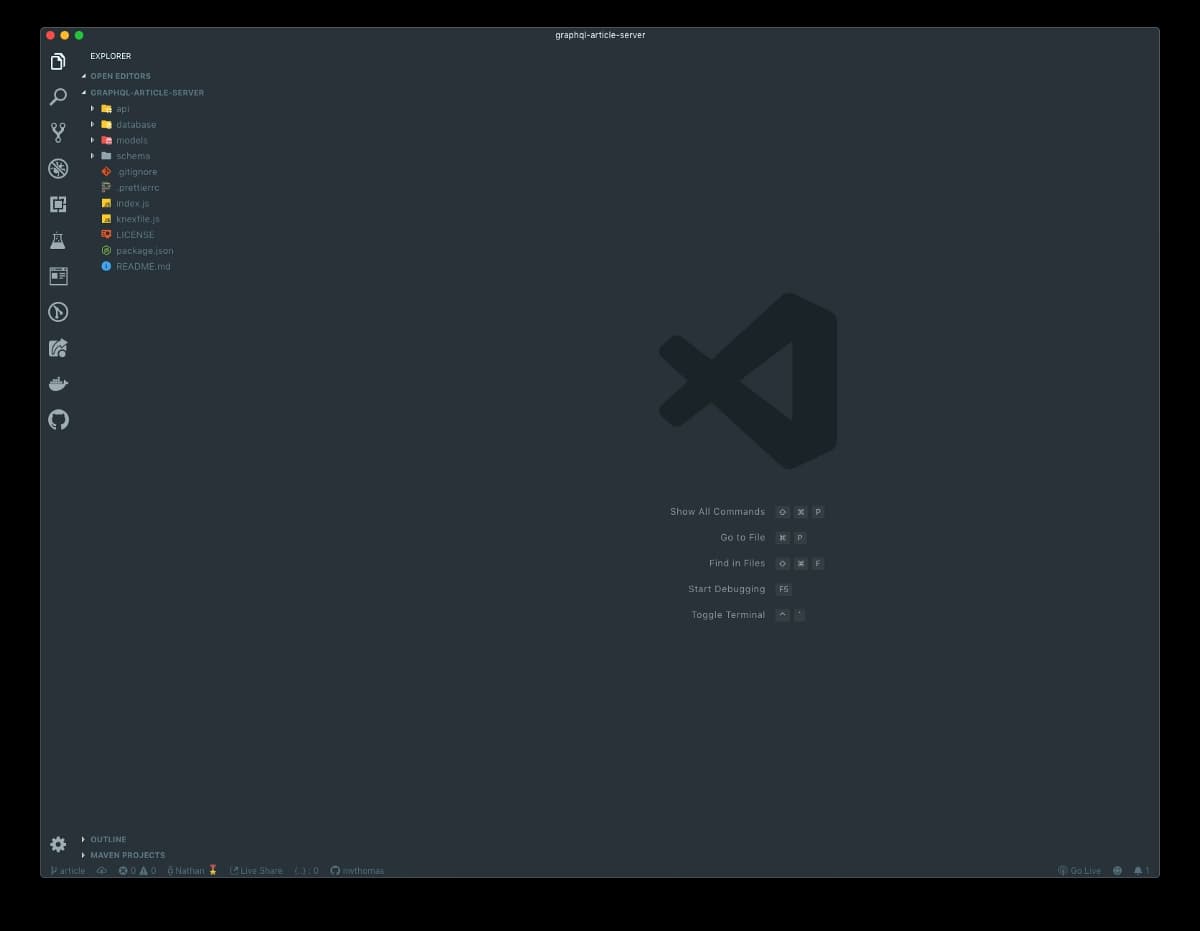Click Go Live in status bar
The image size is (1200, 931).
point(1080,871)
